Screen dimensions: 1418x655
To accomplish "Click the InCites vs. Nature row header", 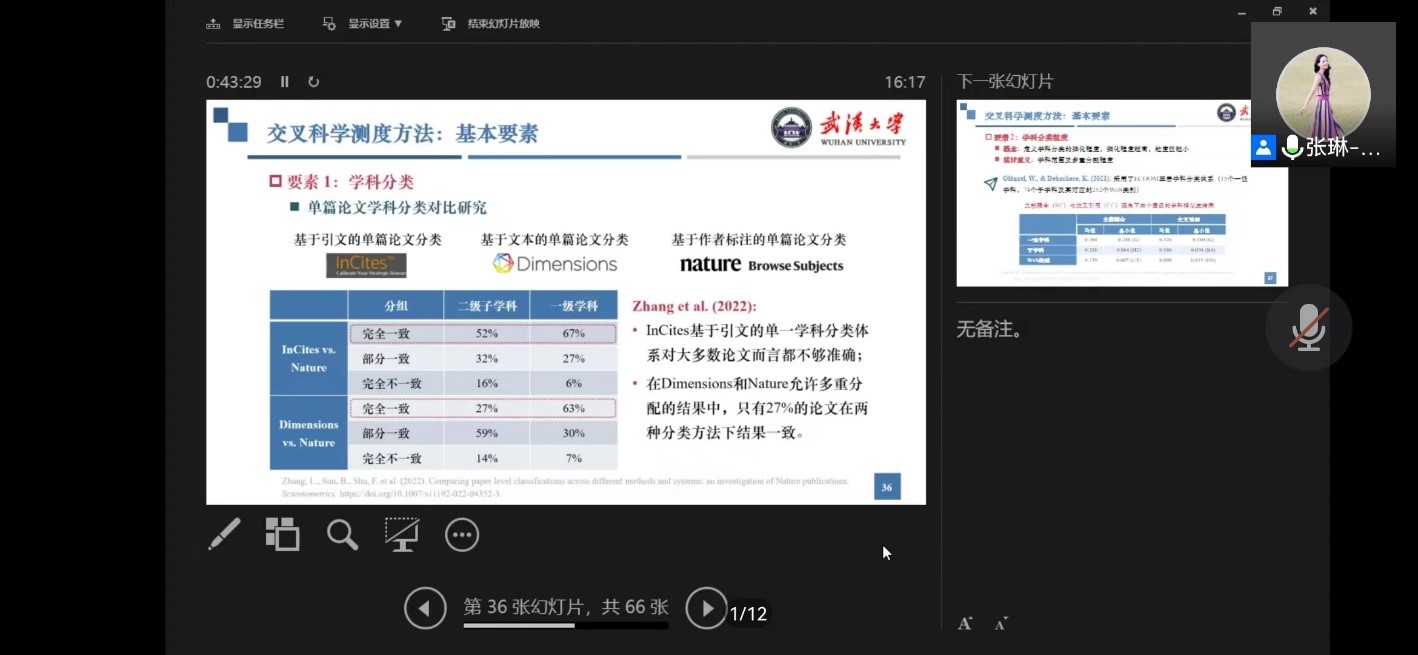I will (x=308, y=358).
